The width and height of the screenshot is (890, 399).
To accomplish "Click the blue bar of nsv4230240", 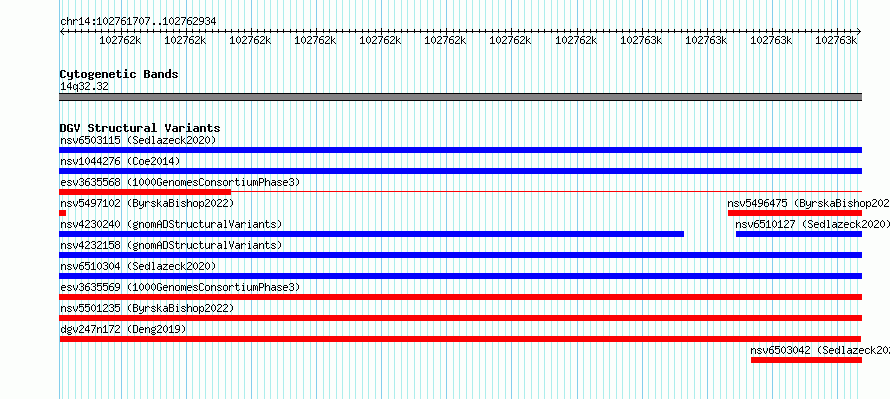I will pyautogui.click(x=371, y=234).
